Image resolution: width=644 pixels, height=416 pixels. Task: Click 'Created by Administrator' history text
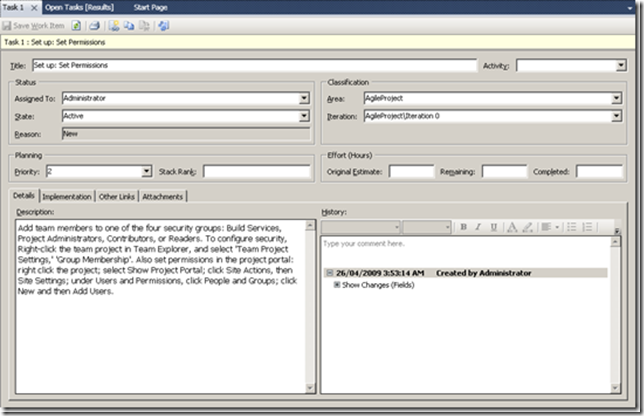click(483, 273)
